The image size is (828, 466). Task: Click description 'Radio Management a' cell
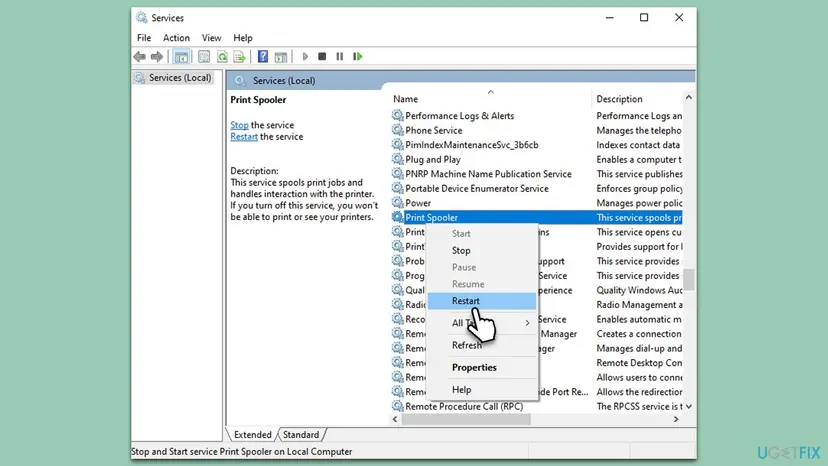click(x=639, y=305)
